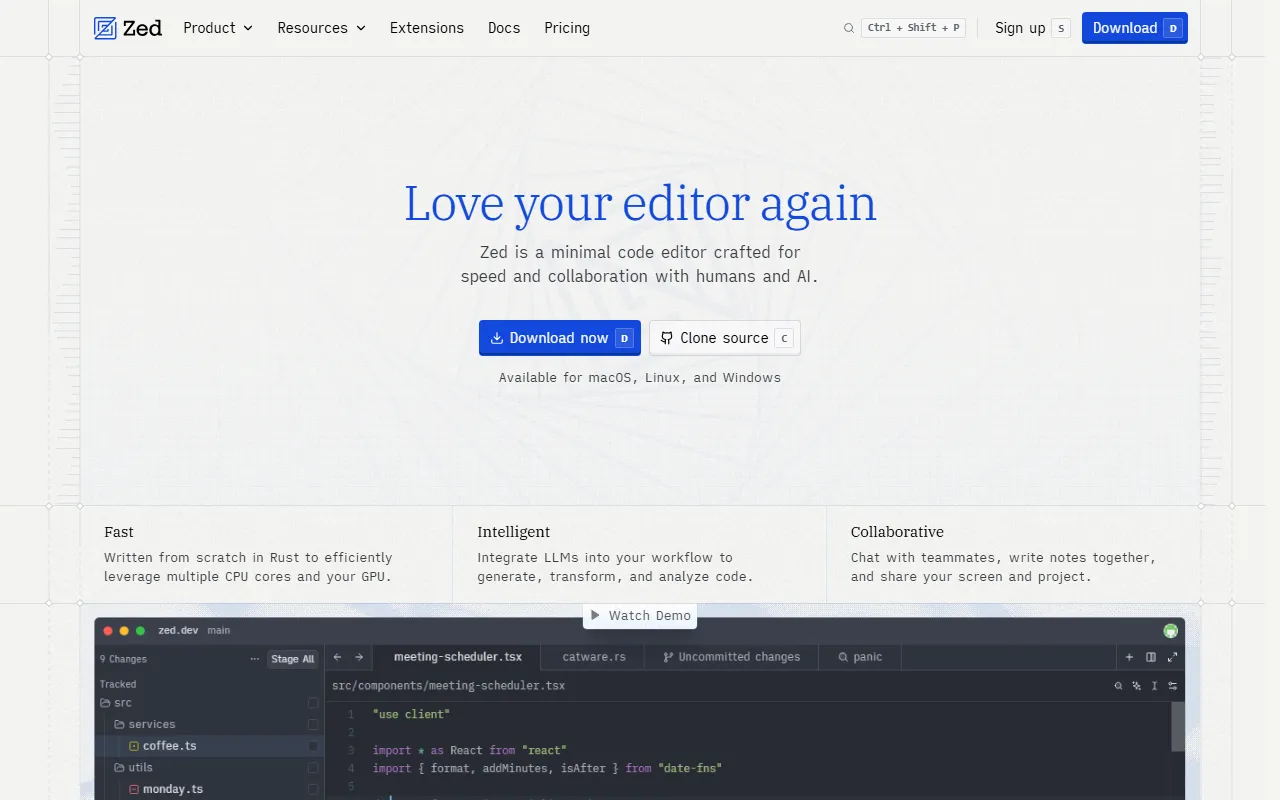Check the staging box for coffee.ts
This screenshot has width=1280, height=800.
tap(313, 746)
